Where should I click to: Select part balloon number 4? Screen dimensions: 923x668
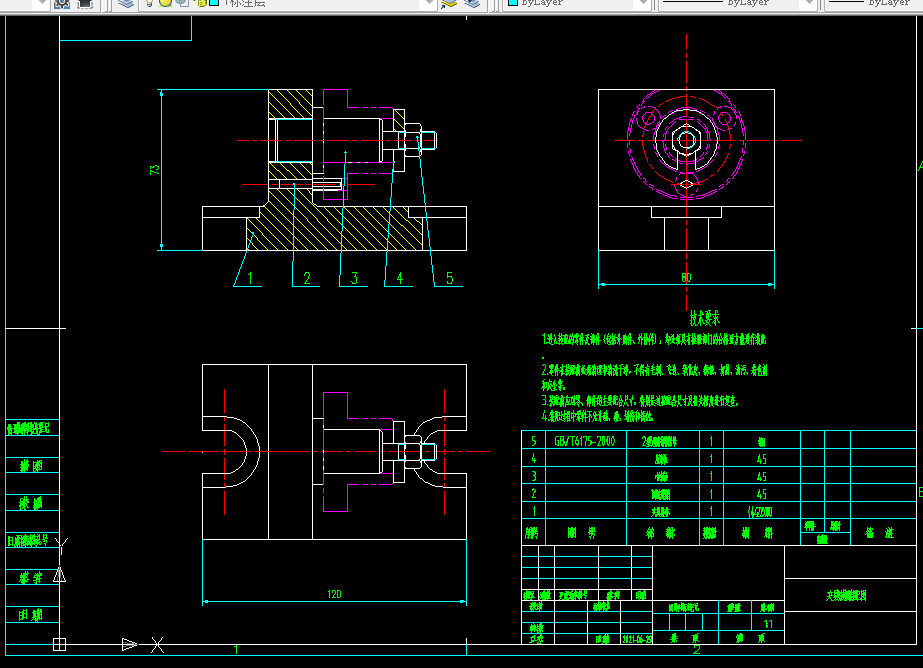(400, 278)
